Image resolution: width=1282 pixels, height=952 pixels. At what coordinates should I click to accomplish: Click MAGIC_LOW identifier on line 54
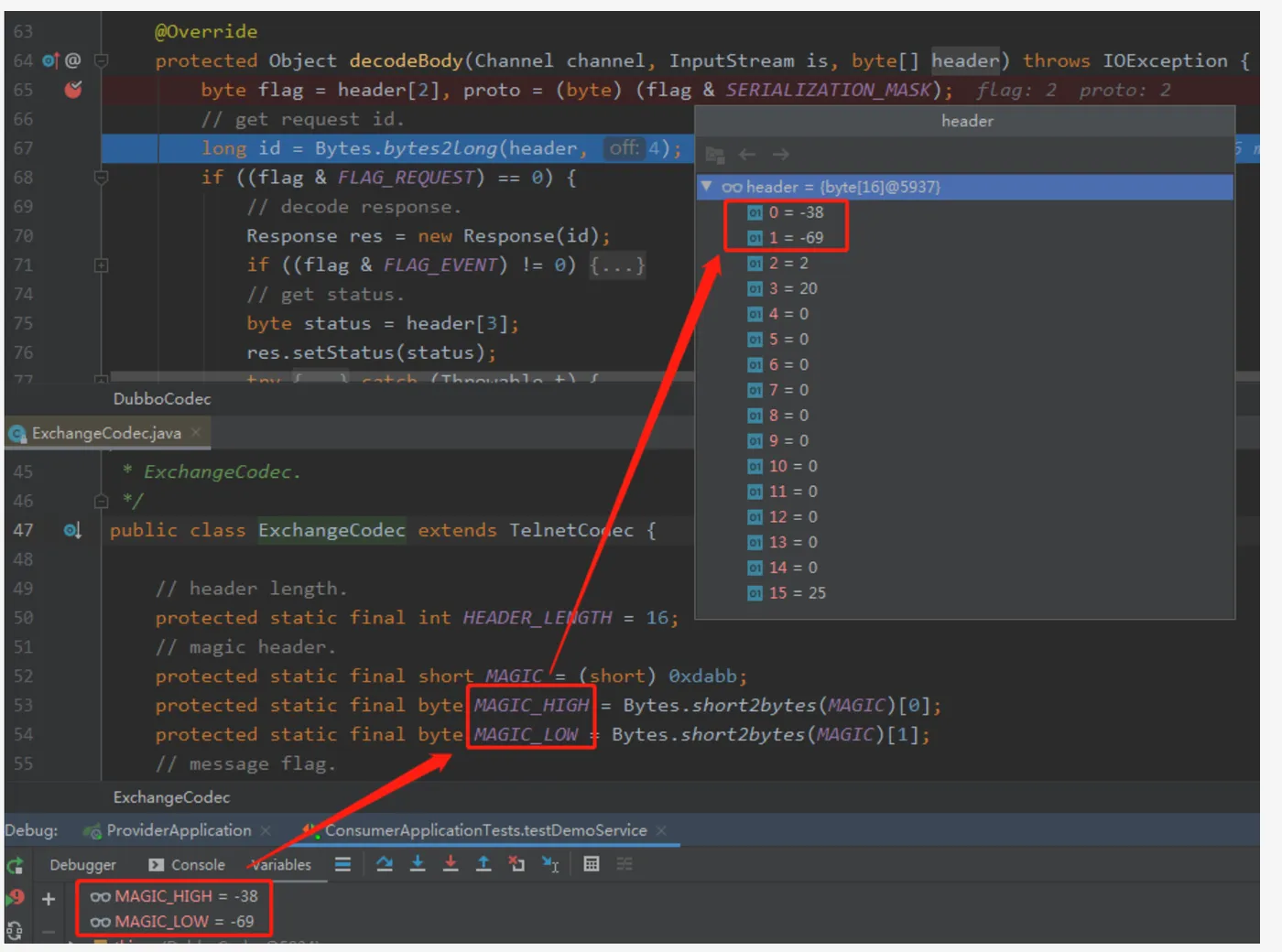(526, 734)
